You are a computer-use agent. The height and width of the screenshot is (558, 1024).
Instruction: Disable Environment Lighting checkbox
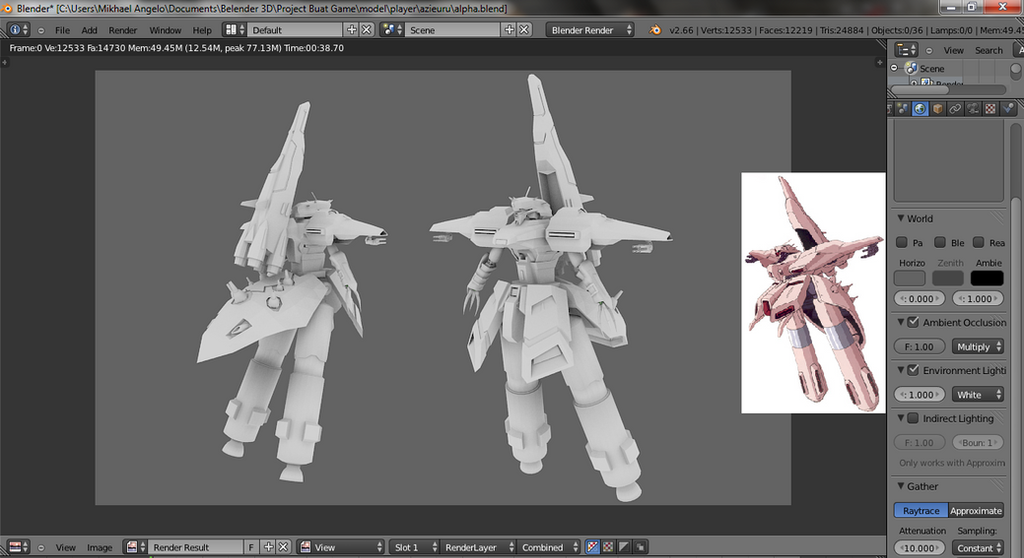[x=913, y=370]
